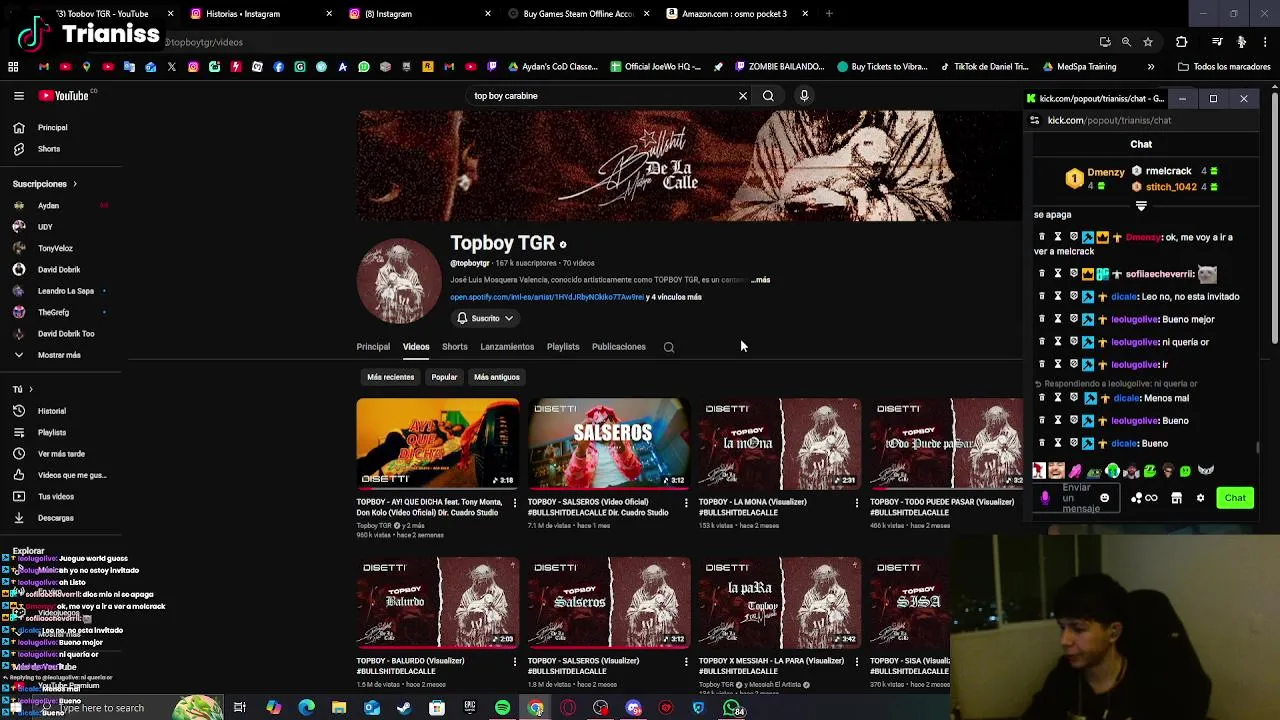Select the Popular filter chip
The image size is (1280, 720).
pyautogui.click(x=444, y=377)
